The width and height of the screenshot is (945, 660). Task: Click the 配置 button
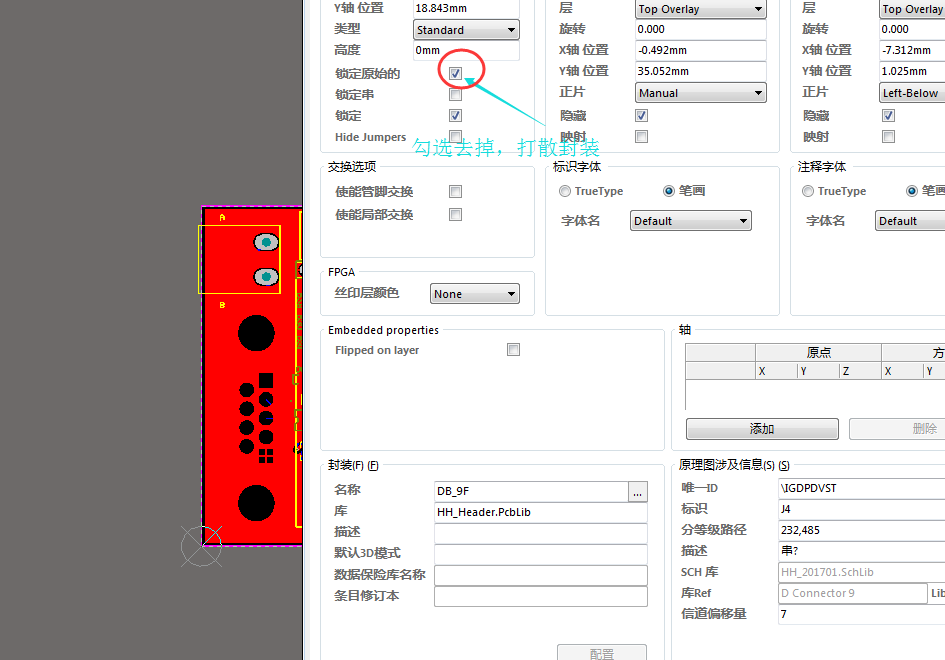click(601, 653)
